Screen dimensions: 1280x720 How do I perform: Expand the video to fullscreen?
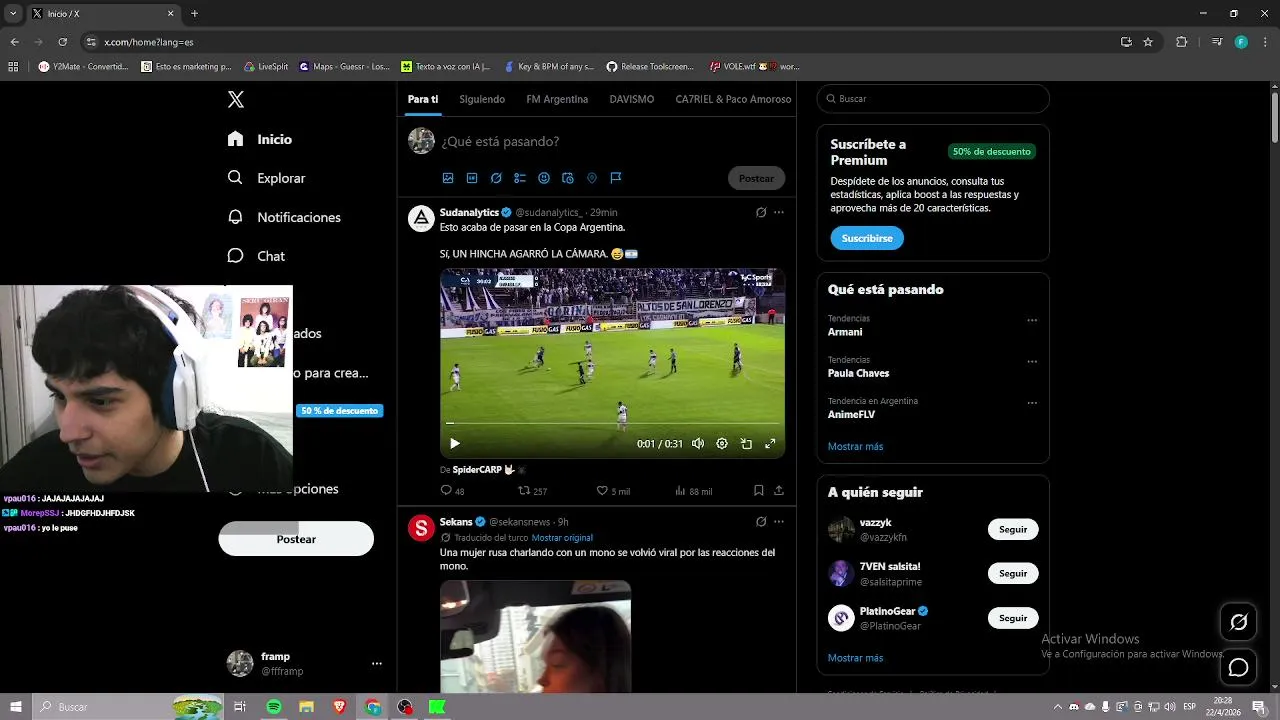(x=770, y=444)
